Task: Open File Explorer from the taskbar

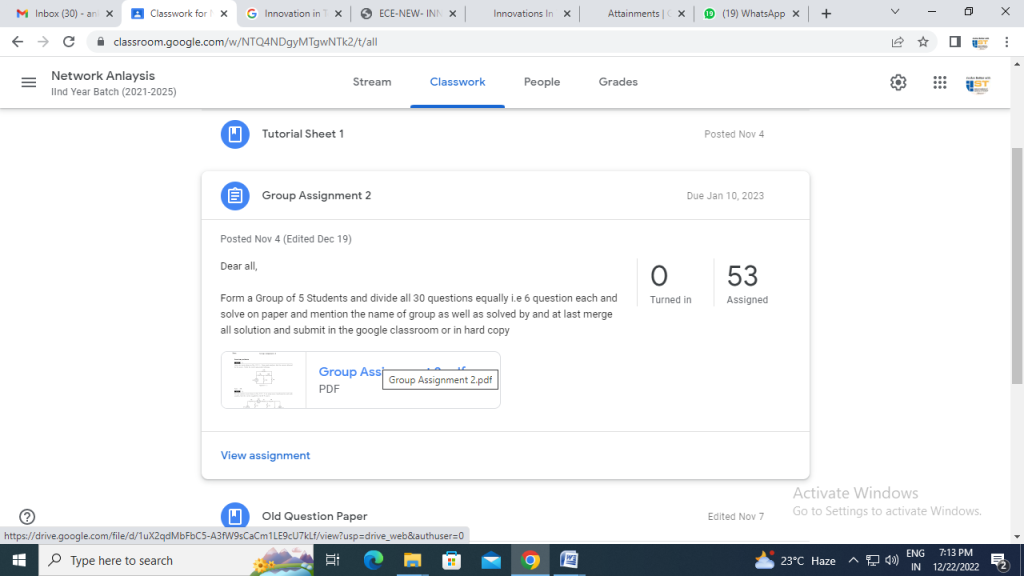Action: click(x=412, y=560)
